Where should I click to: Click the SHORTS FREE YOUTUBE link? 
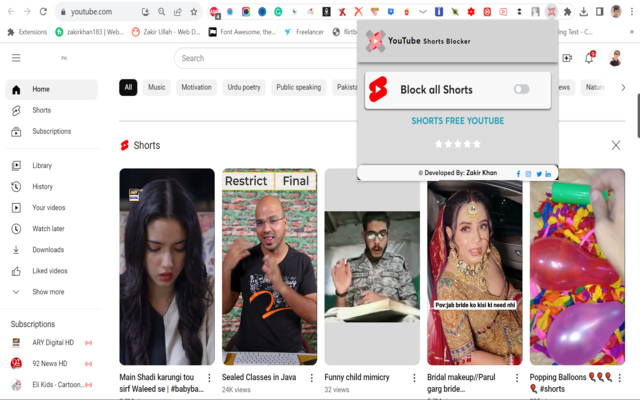(x=458, y=121)
